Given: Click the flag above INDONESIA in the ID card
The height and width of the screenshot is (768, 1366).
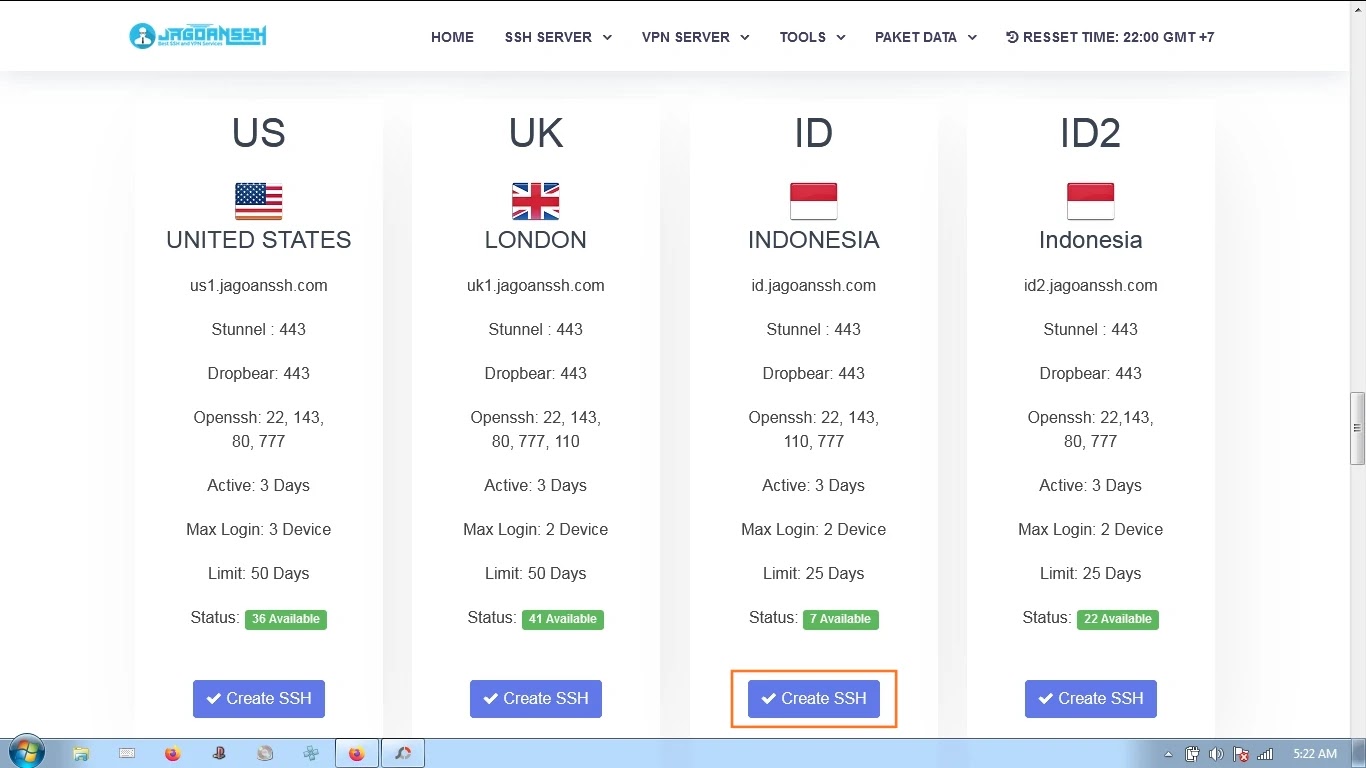Looking at the screenshot, I should pos(813,201).
